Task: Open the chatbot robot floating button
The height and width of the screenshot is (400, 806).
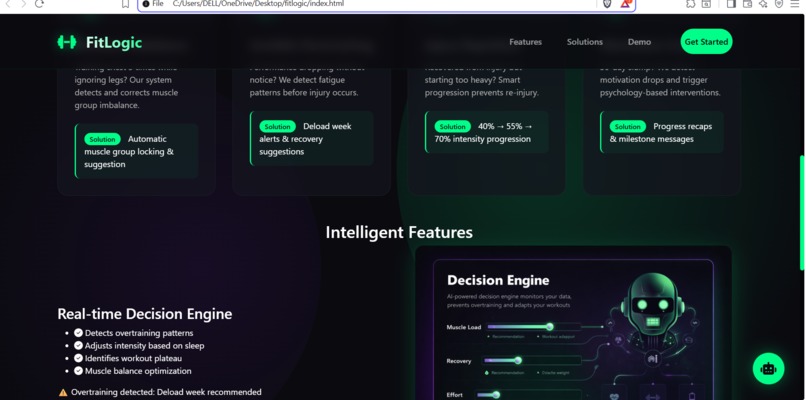Action: pyautogui.click(x=768, y=369)
